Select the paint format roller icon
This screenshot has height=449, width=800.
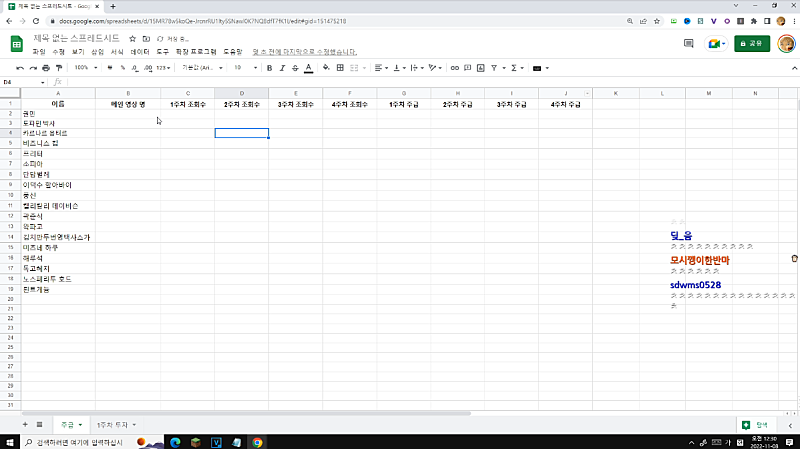point(59,68)
